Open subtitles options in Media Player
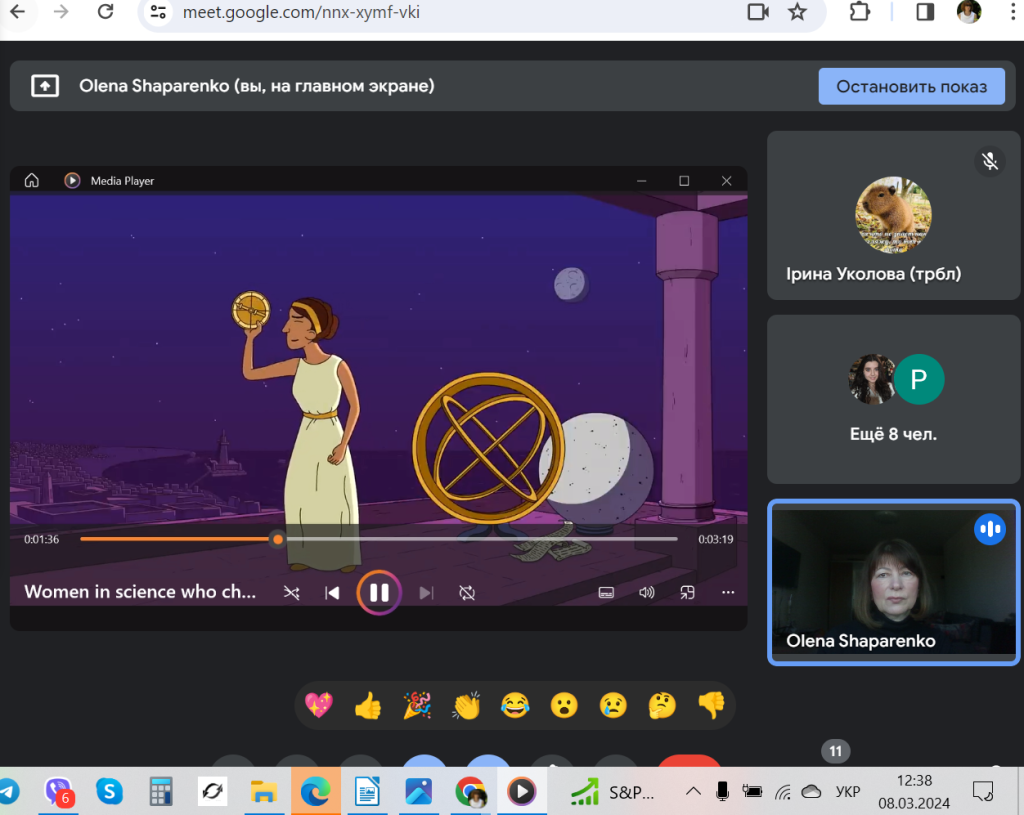Screen dimensions: 1024x815 click(606, 592)
